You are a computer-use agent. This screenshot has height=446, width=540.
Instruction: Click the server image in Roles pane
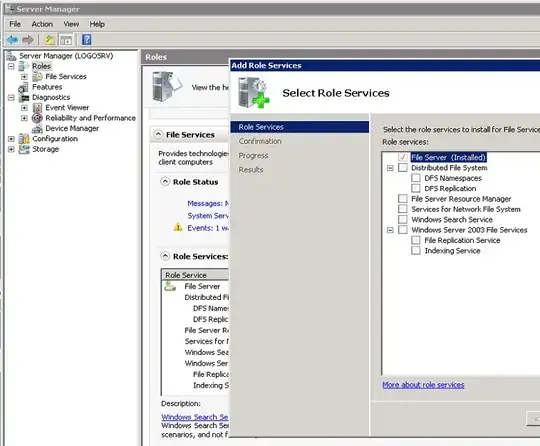167,86
